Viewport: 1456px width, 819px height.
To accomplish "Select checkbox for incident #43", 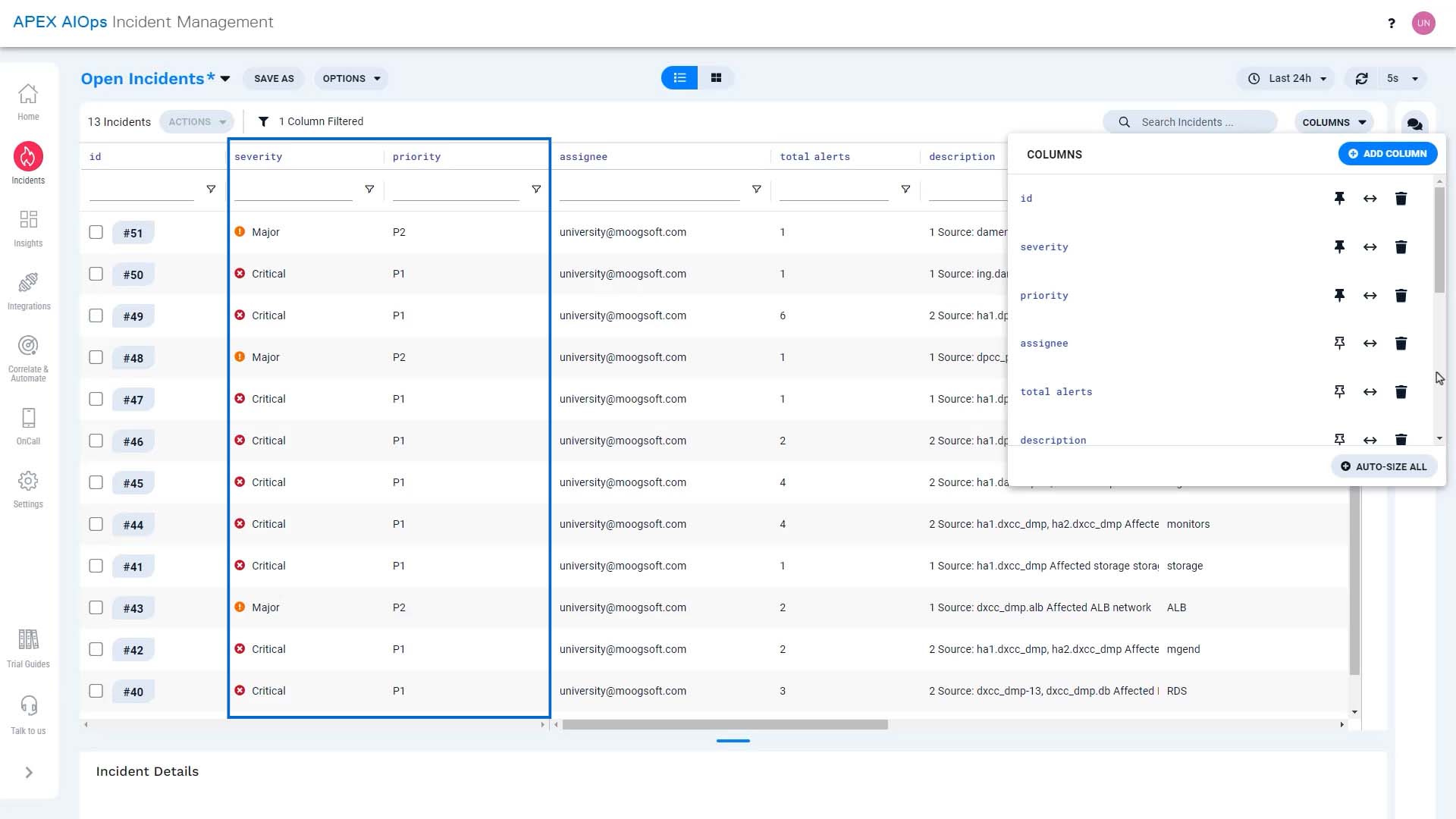I will (96, 607).
